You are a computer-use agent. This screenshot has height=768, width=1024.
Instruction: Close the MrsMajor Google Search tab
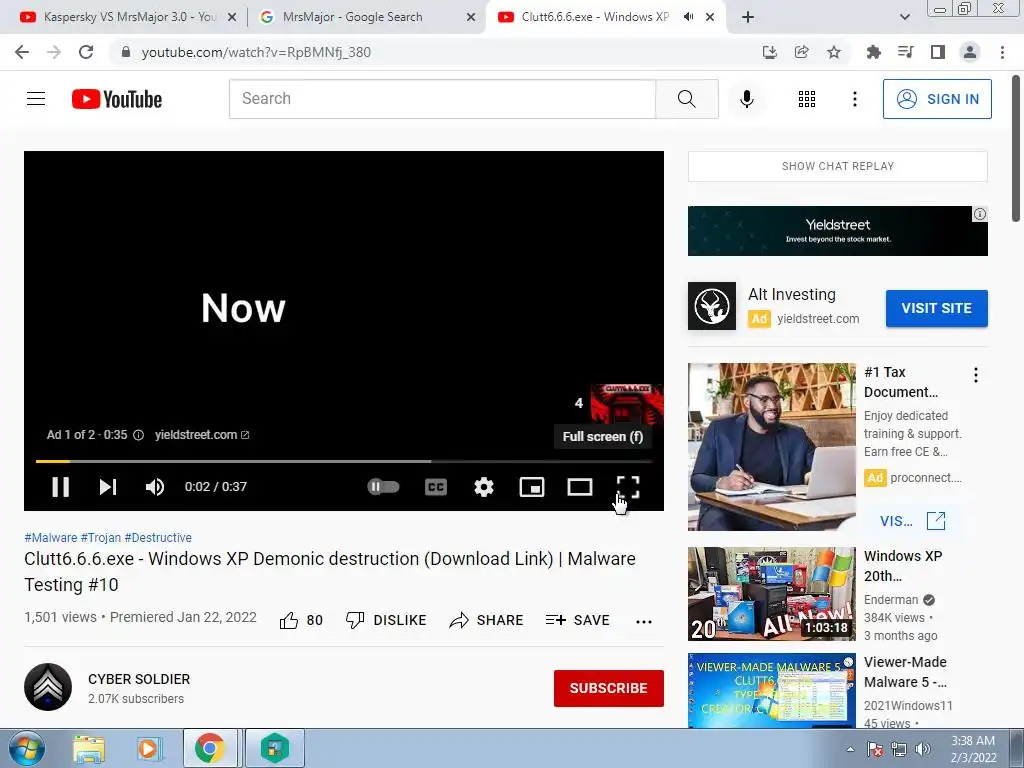471,18
